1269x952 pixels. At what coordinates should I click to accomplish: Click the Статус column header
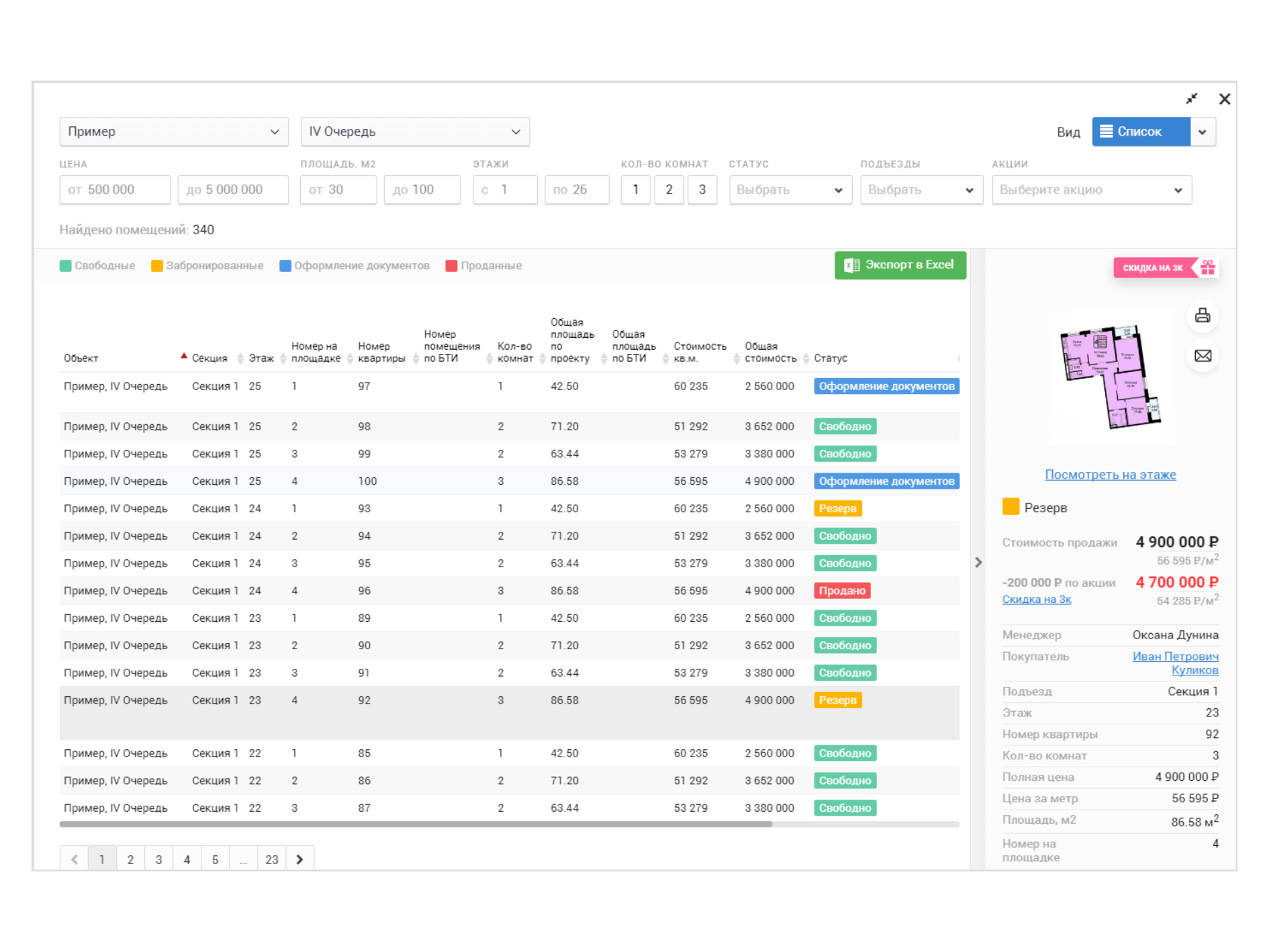(831, 359)
